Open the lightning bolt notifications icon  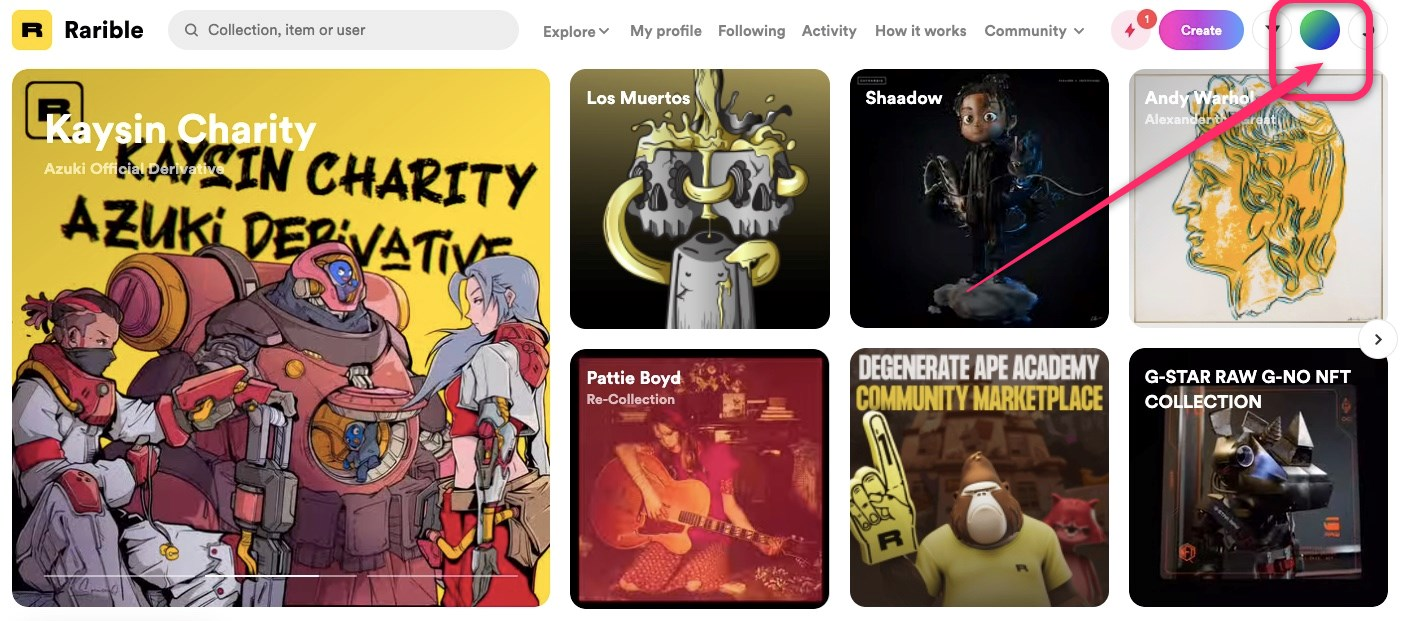1131,31
